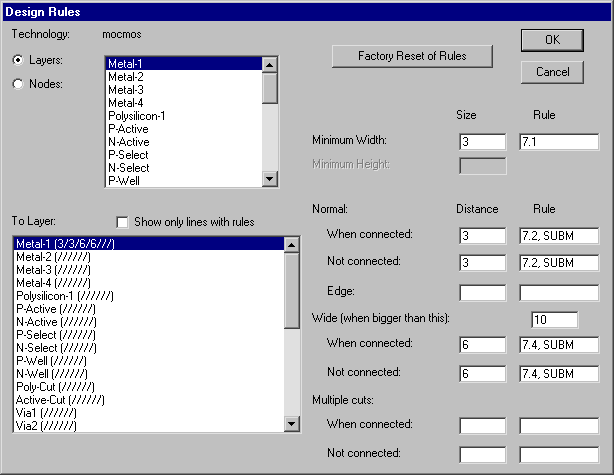Click the Minimum Width size field
Image resolution: width=614 pixels, height=475 pixels.
tap(482, 142)
